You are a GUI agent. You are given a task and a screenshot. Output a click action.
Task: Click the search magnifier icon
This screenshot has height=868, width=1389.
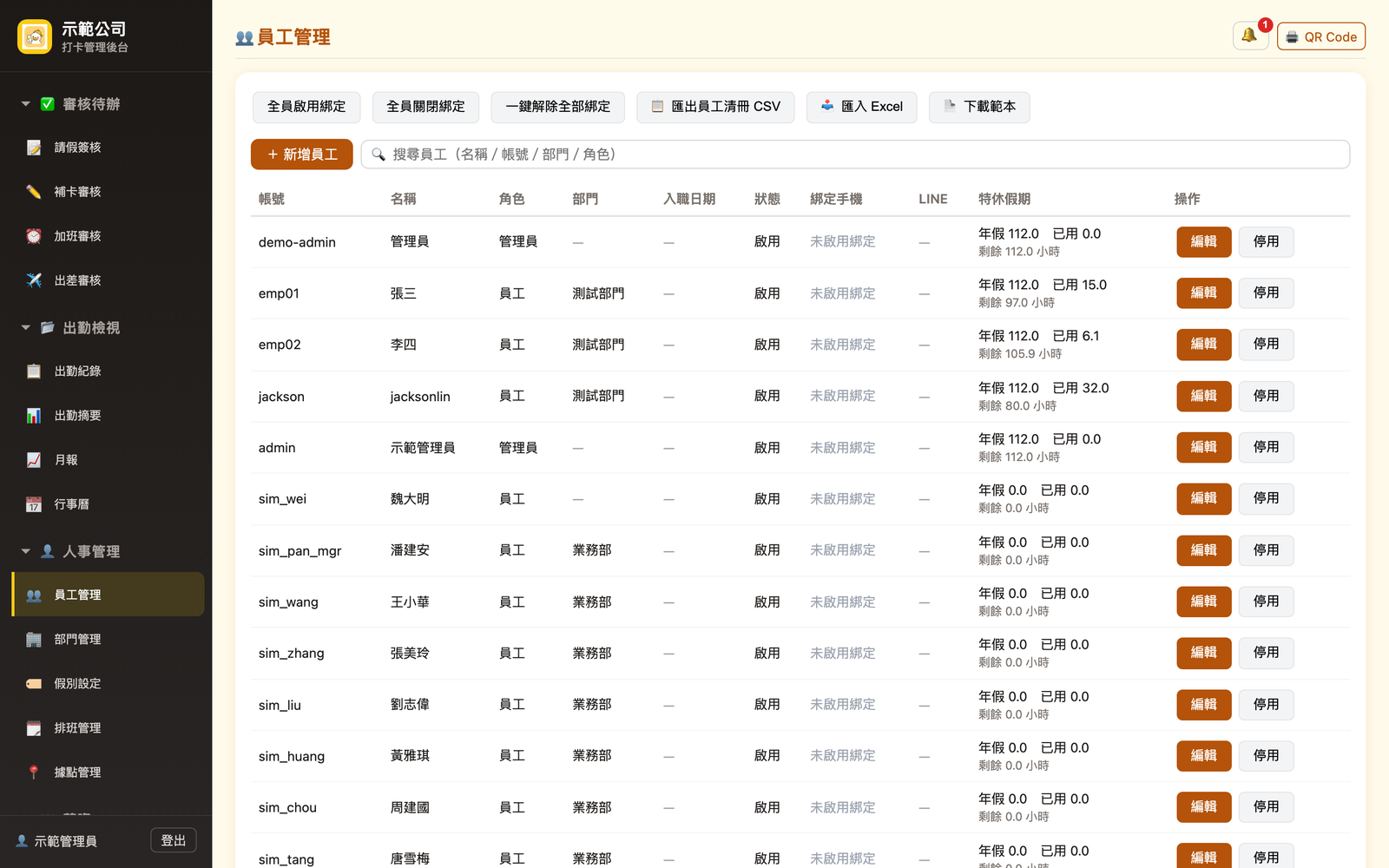pos(379,155)
